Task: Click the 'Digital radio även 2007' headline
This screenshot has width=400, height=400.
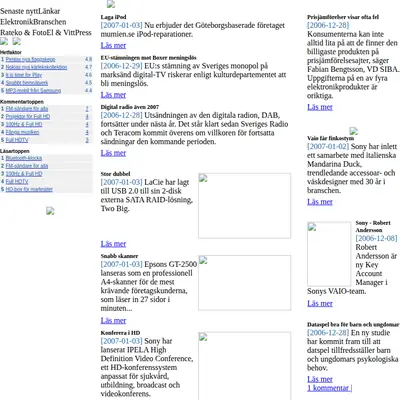Action: point(130,107)
